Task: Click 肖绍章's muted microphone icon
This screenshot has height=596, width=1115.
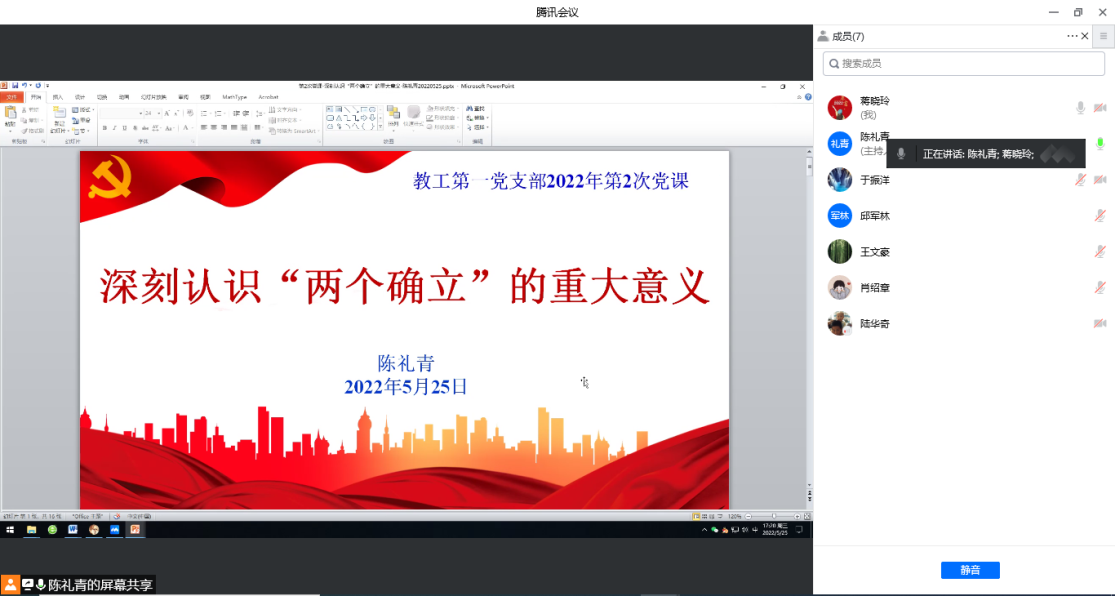Action: (x=1100, y=288)
